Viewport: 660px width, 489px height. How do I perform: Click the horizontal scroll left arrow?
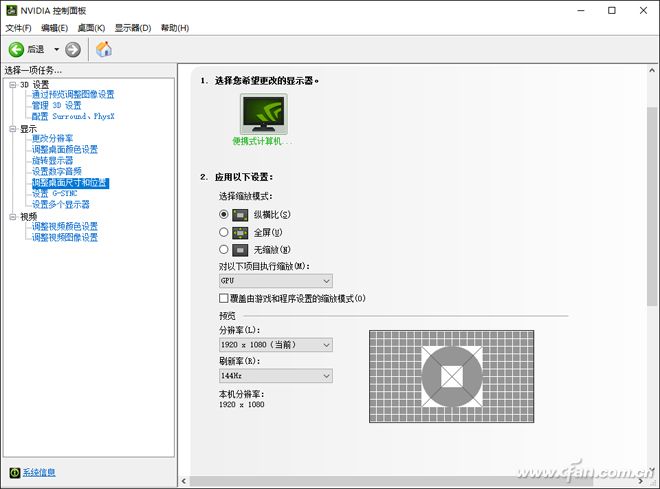184,481
